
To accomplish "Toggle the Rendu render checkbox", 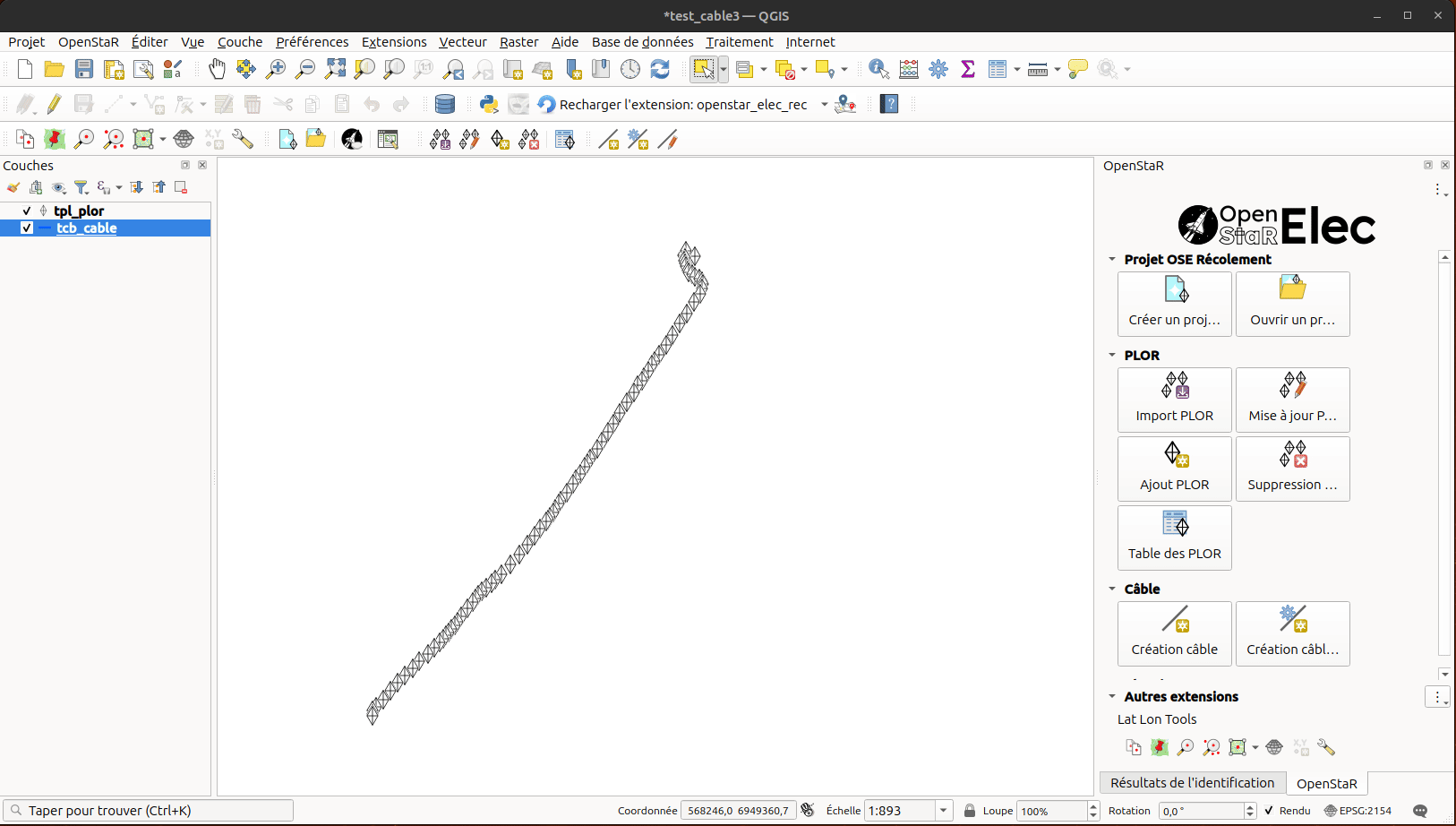I will [x=1269, y=811].
